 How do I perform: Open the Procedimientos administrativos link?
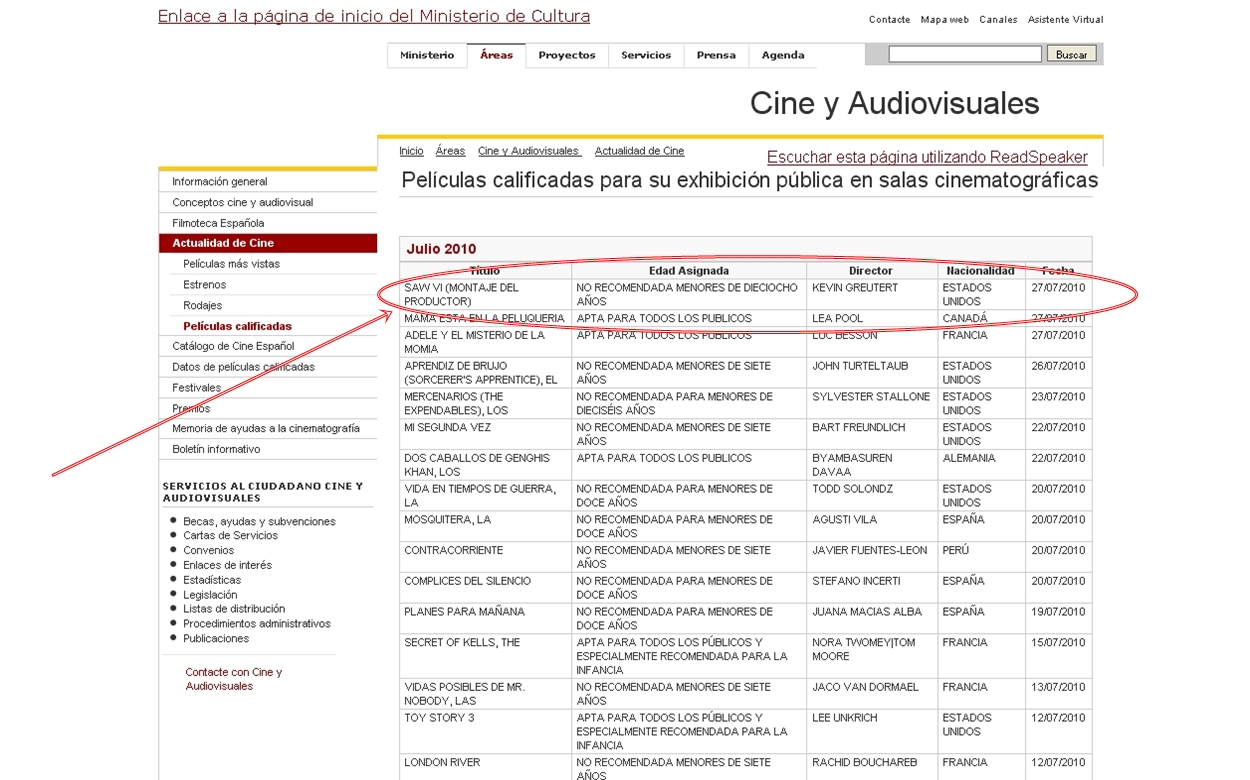[257, 624]
